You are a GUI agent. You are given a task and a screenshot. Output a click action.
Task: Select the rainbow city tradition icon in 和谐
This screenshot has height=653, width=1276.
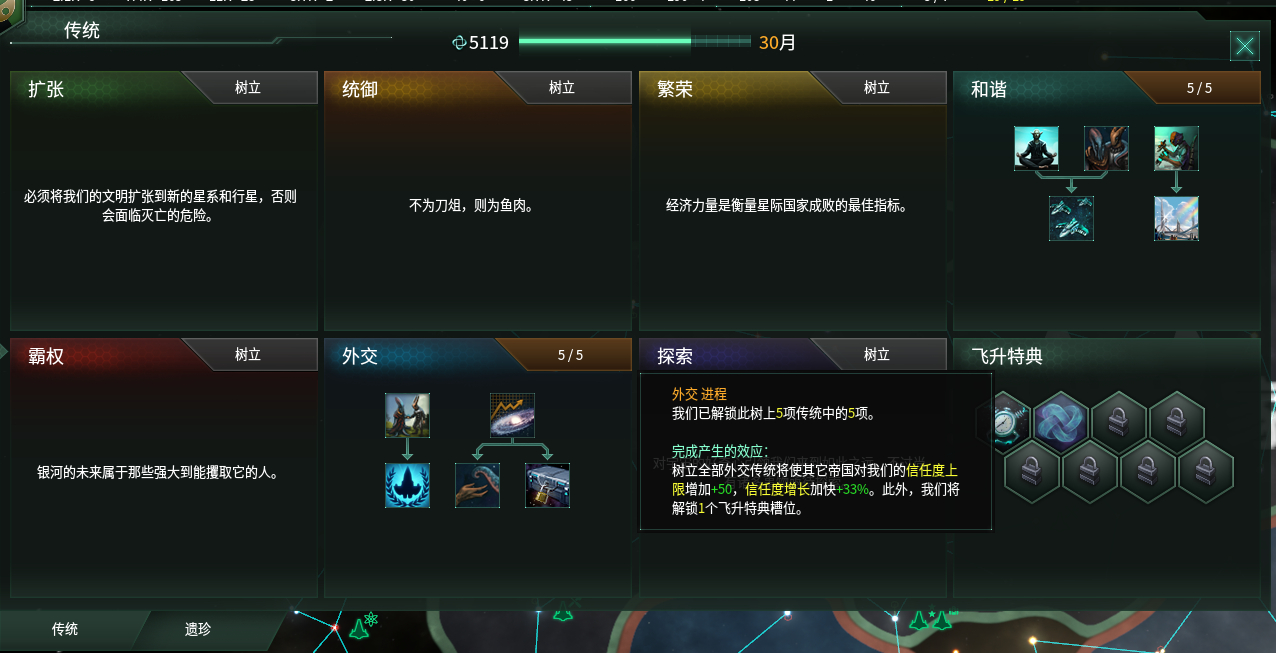[x=1176, y=218]
